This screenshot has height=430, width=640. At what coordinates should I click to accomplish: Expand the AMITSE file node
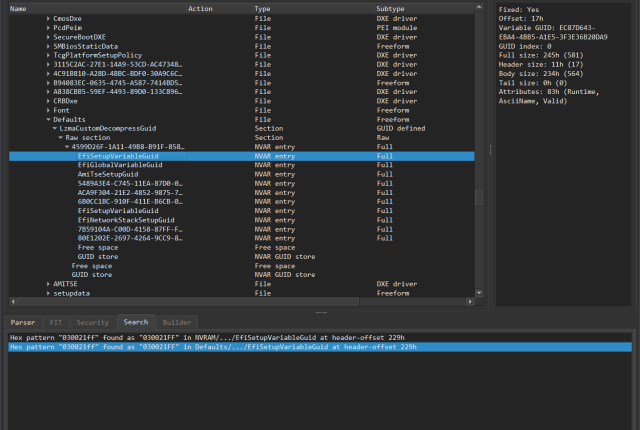48,284
